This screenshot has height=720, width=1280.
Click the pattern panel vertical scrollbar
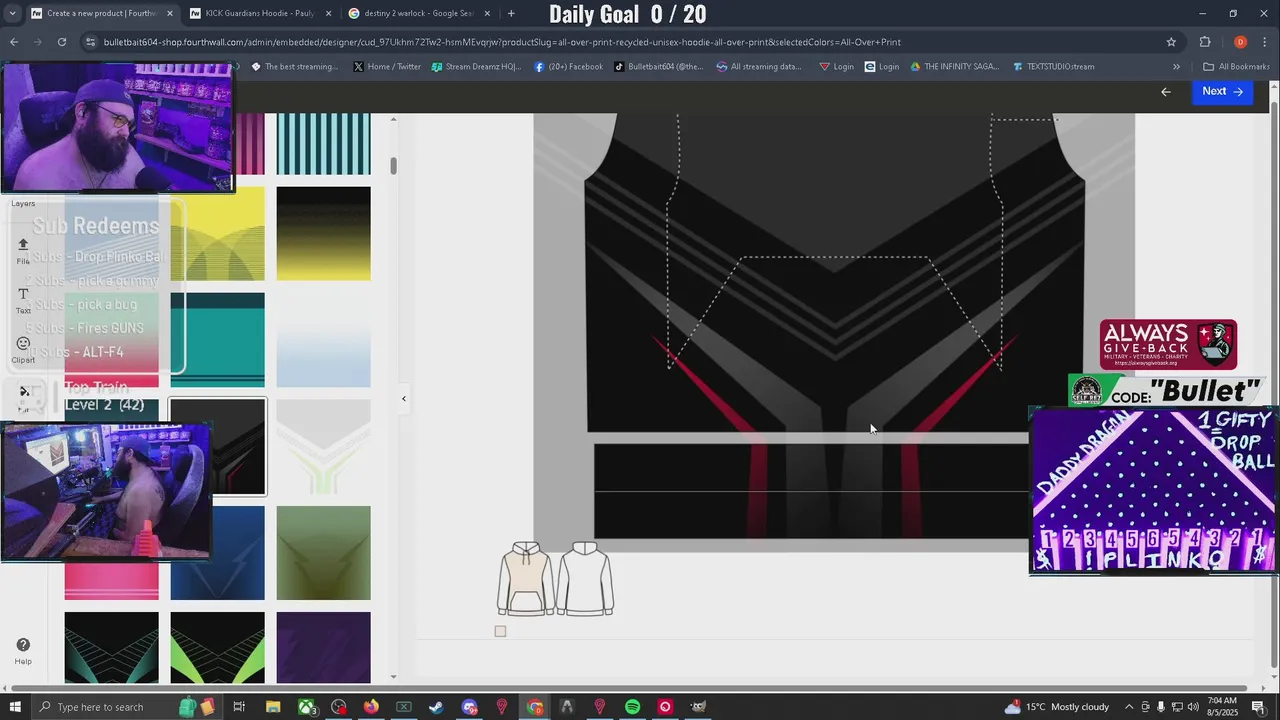394,165
